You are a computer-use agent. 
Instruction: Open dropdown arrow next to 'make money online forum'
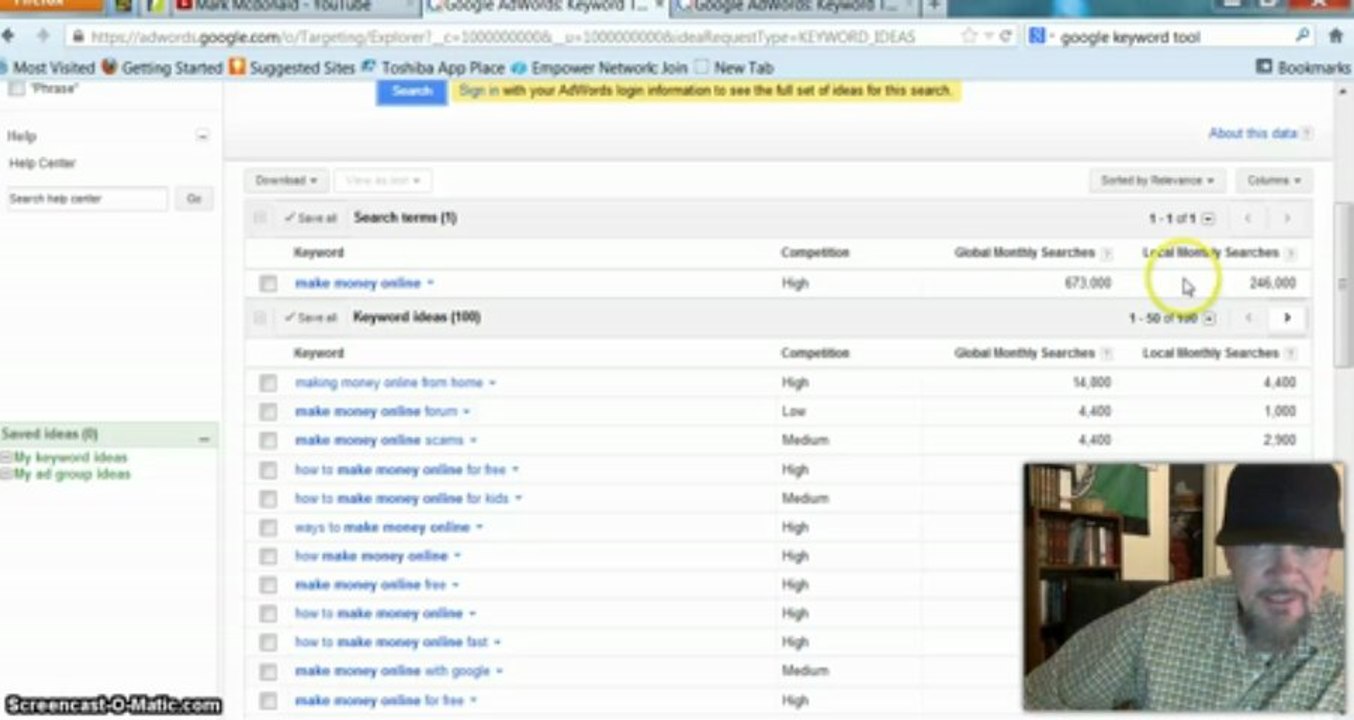pyautogui.click(x=466, y=412)
